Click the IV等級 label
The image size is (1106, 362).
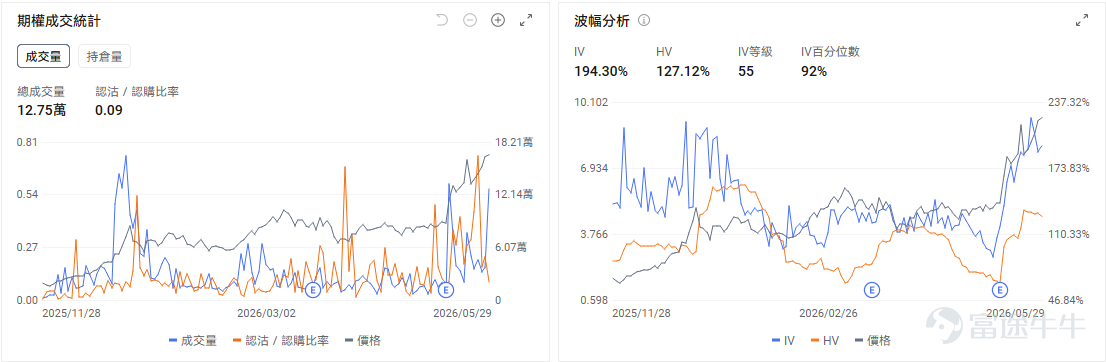[755, 52]
